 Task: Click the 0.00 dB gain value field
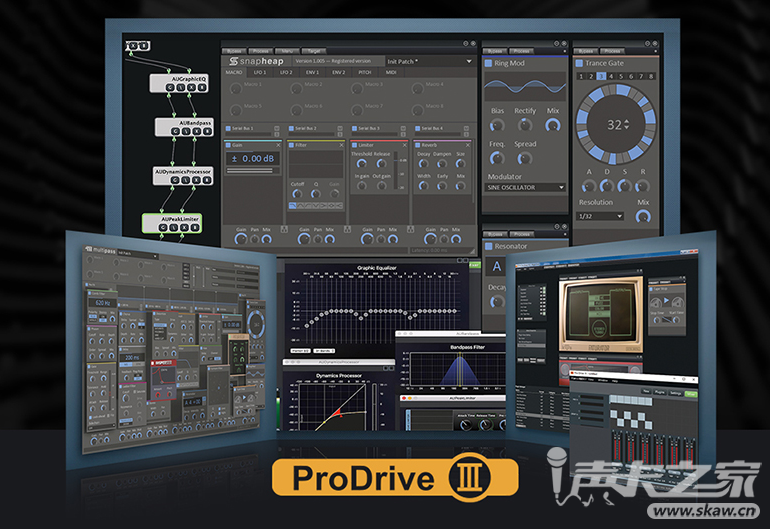(253, 159)
